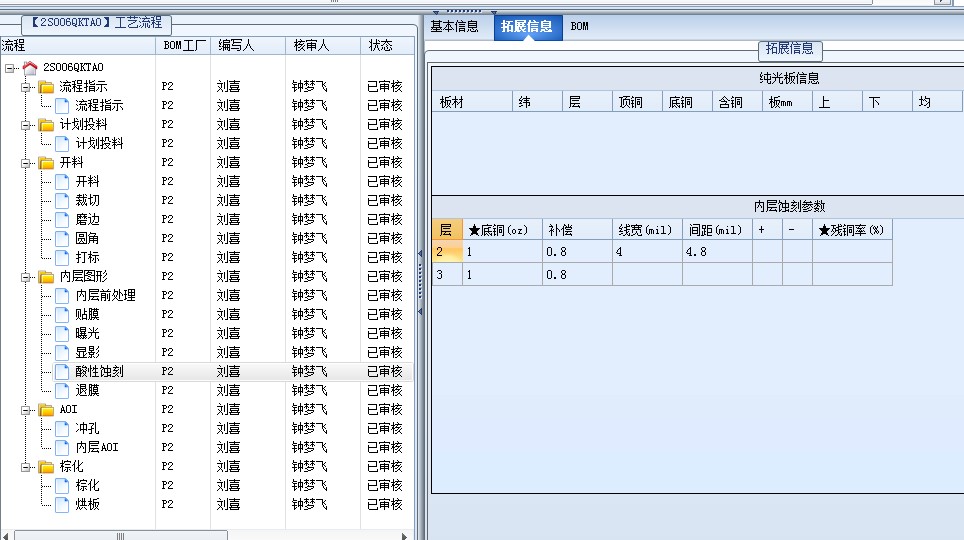Select the 开料 process step under 开料 folder
This screenshot has height=540, width=964.
point(87,181)
